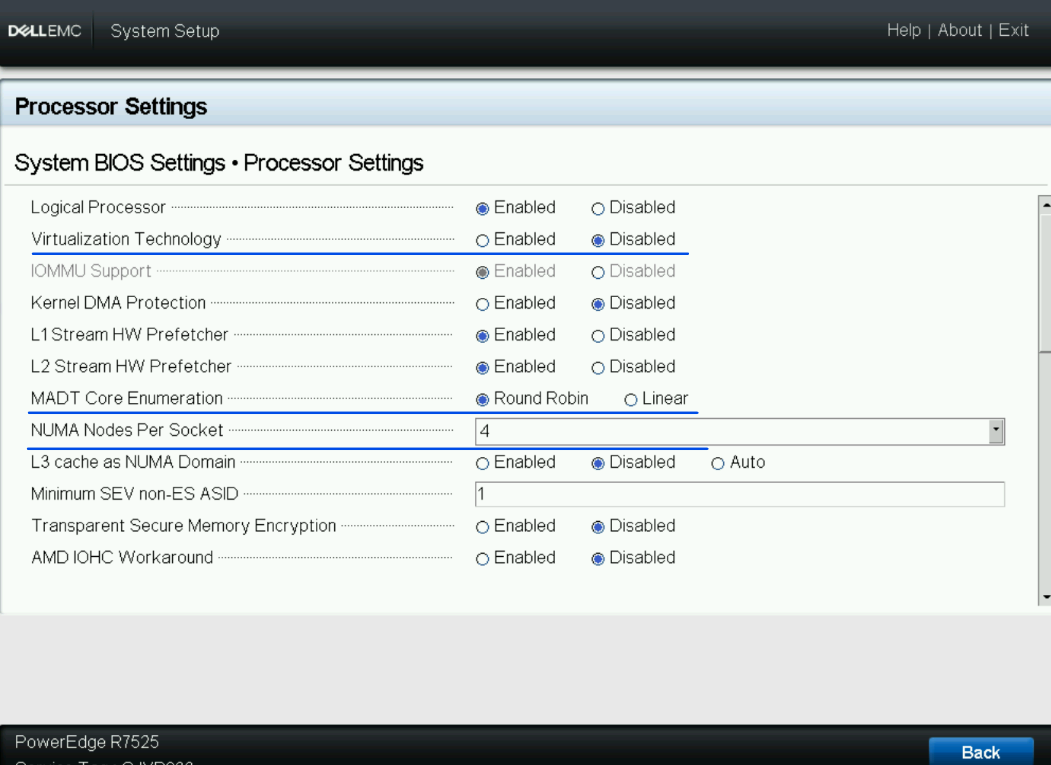Open the NUMA Nodes Per Socket dropdown
This screenshot has width=1051, height=765.
pyautogui.click(x=996, y=430)
